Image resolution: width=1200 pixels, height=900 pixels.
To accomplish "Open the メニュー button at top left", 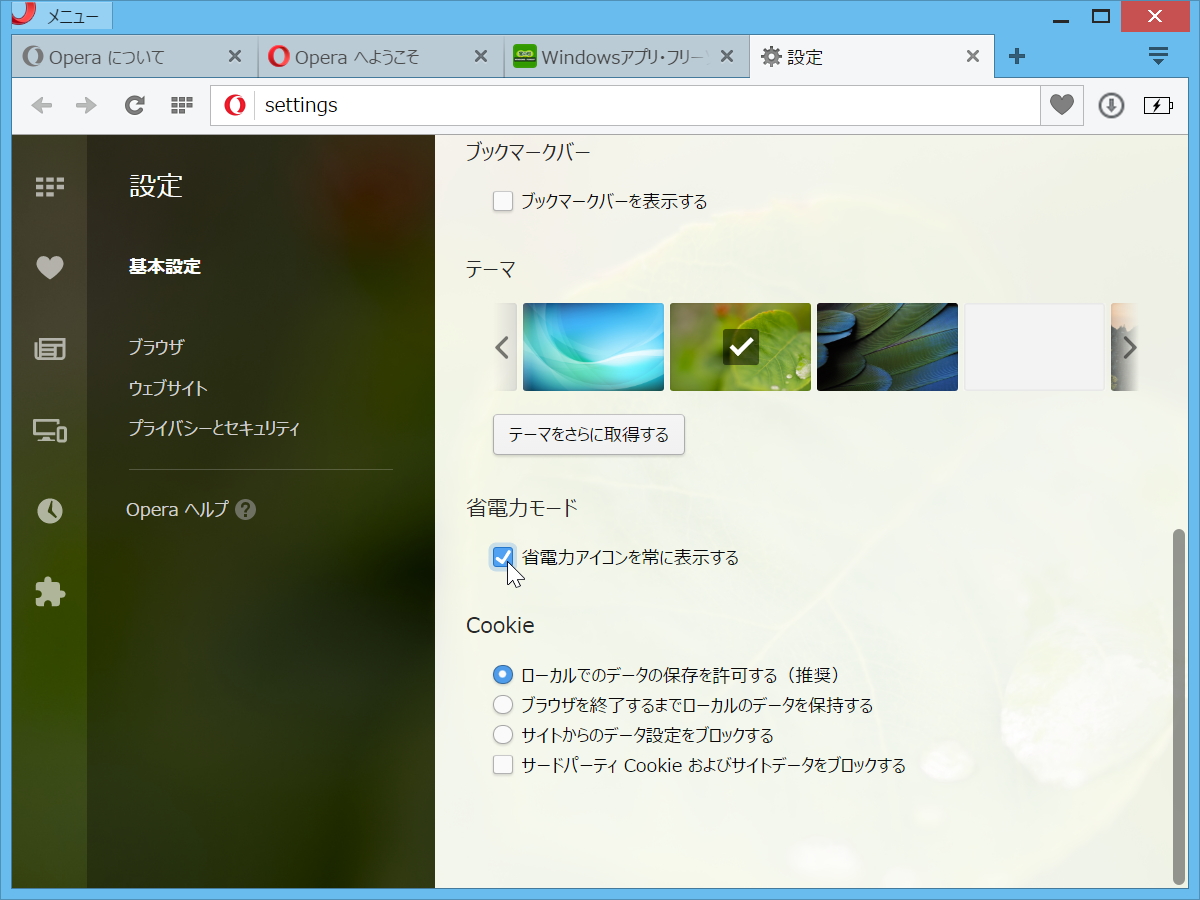I will point(60,15).
